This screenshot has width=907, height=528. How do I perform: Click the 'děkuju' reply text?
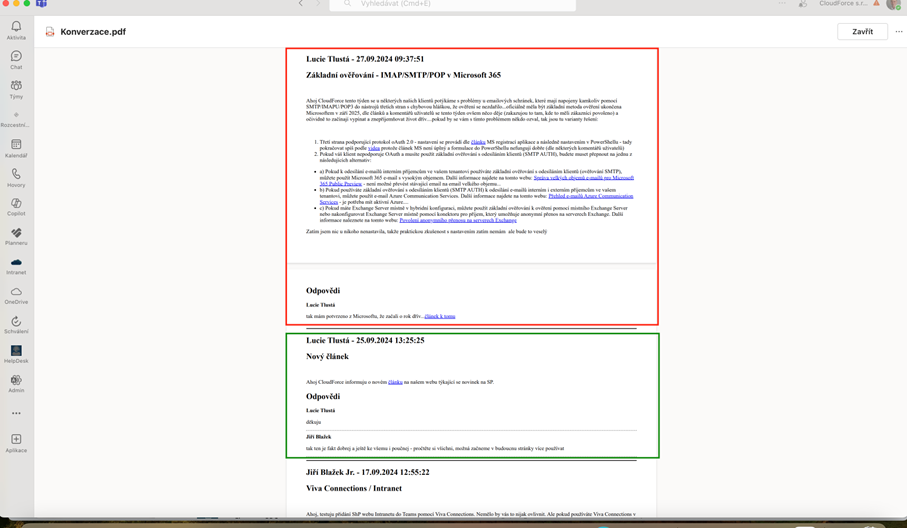click(314, 422)
